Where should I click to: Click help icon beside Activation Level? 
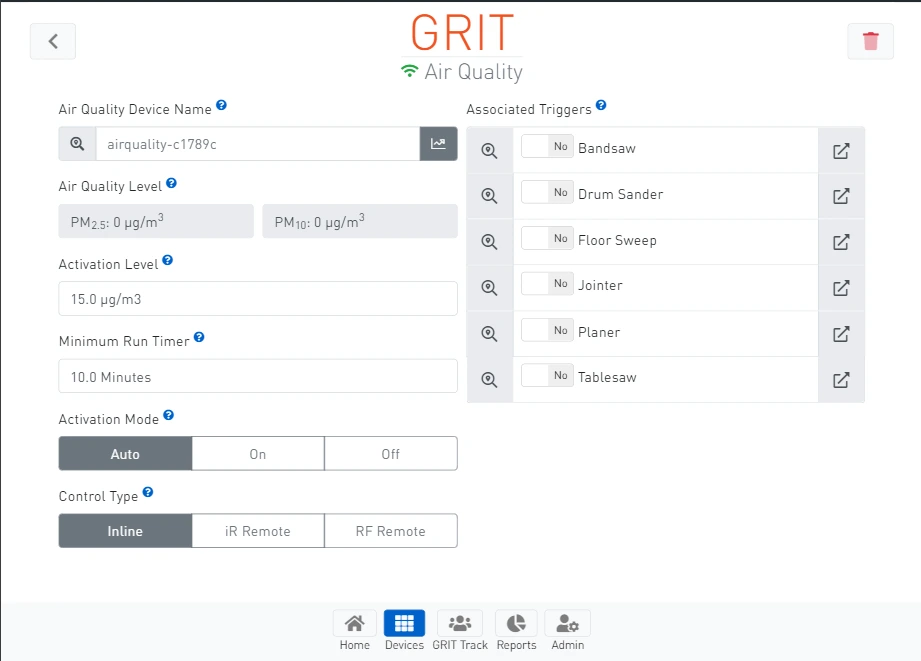[x=167, y=260]
